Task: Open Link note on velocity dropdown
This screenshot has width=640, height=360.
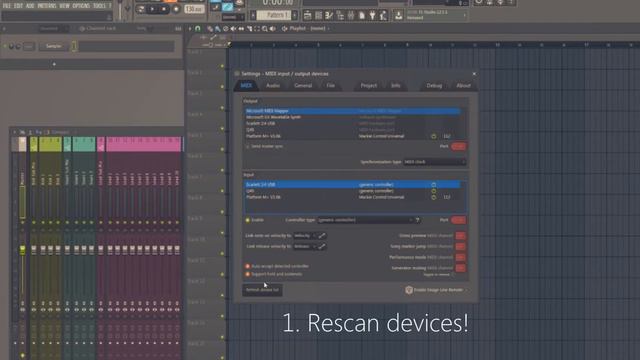Action: (304, 236)
